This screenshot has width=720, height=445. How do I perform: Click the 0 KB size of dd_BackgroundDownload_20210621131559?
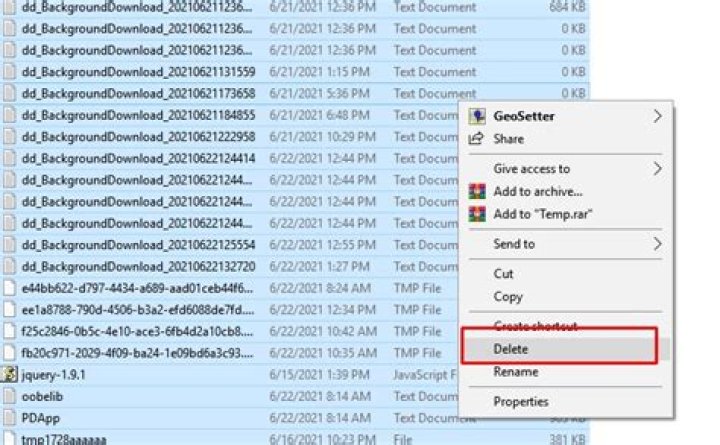coord(573,72)
